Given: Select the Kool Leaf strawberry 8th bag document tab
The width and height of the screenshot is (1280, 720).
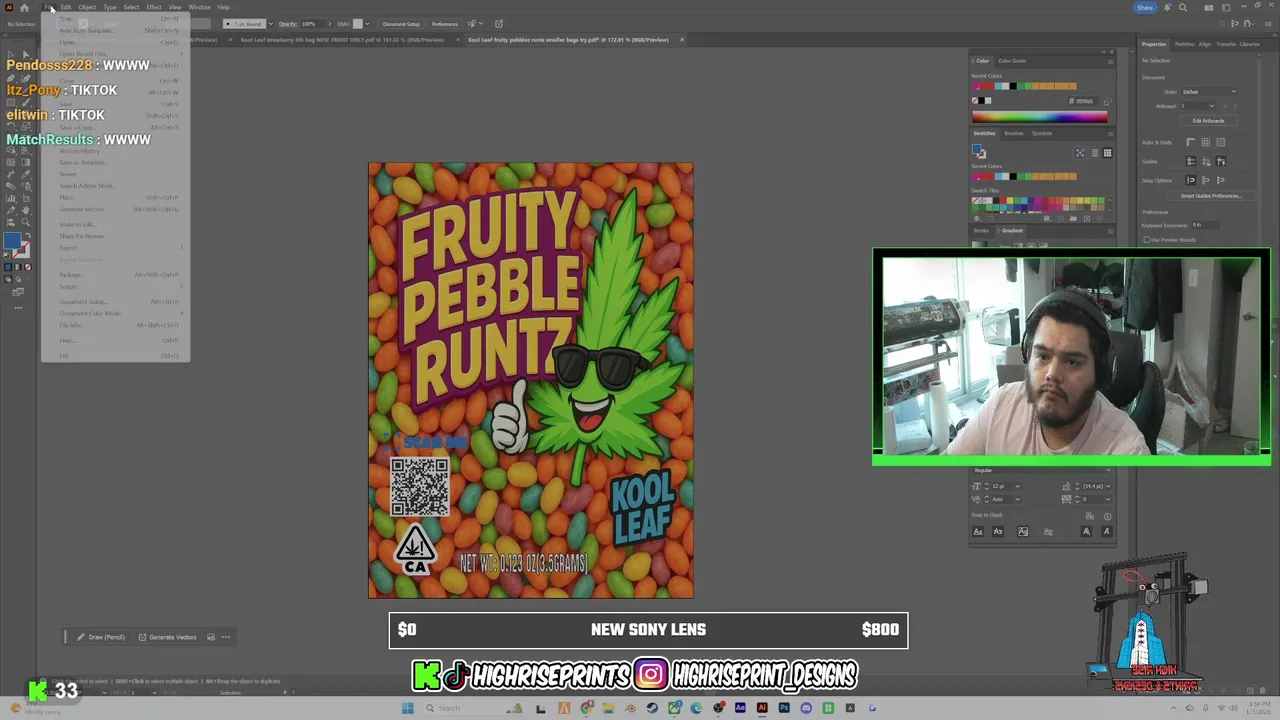Looking at the screenshot, I should pos(342,40).
